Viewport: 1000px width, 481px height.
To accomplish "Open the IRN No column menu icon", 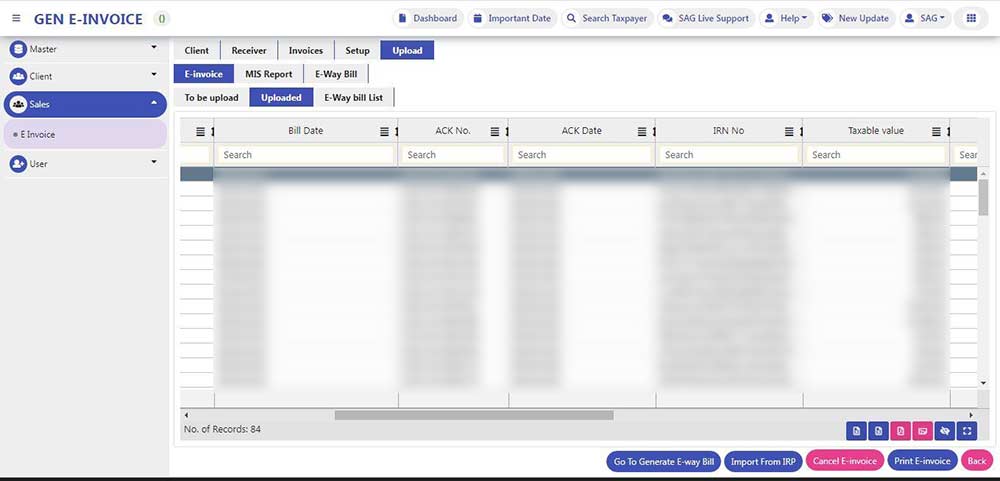I will tap(790, 132).
